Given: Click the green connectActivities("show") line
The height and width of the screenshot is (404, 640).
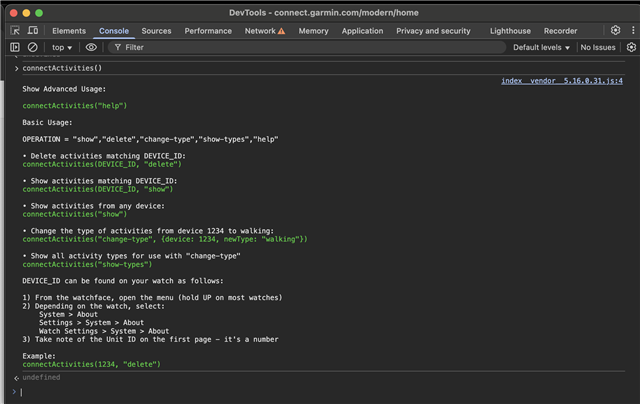Looking at the screenshot, I should point(75,214).
